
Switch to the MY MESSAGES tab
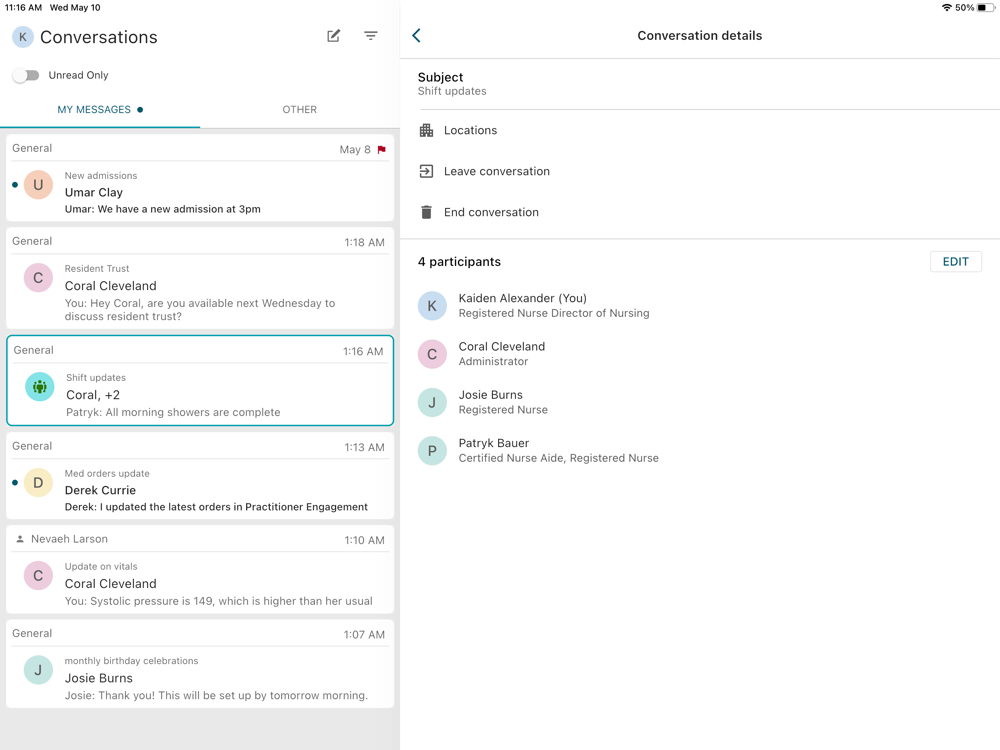[100, 110]
